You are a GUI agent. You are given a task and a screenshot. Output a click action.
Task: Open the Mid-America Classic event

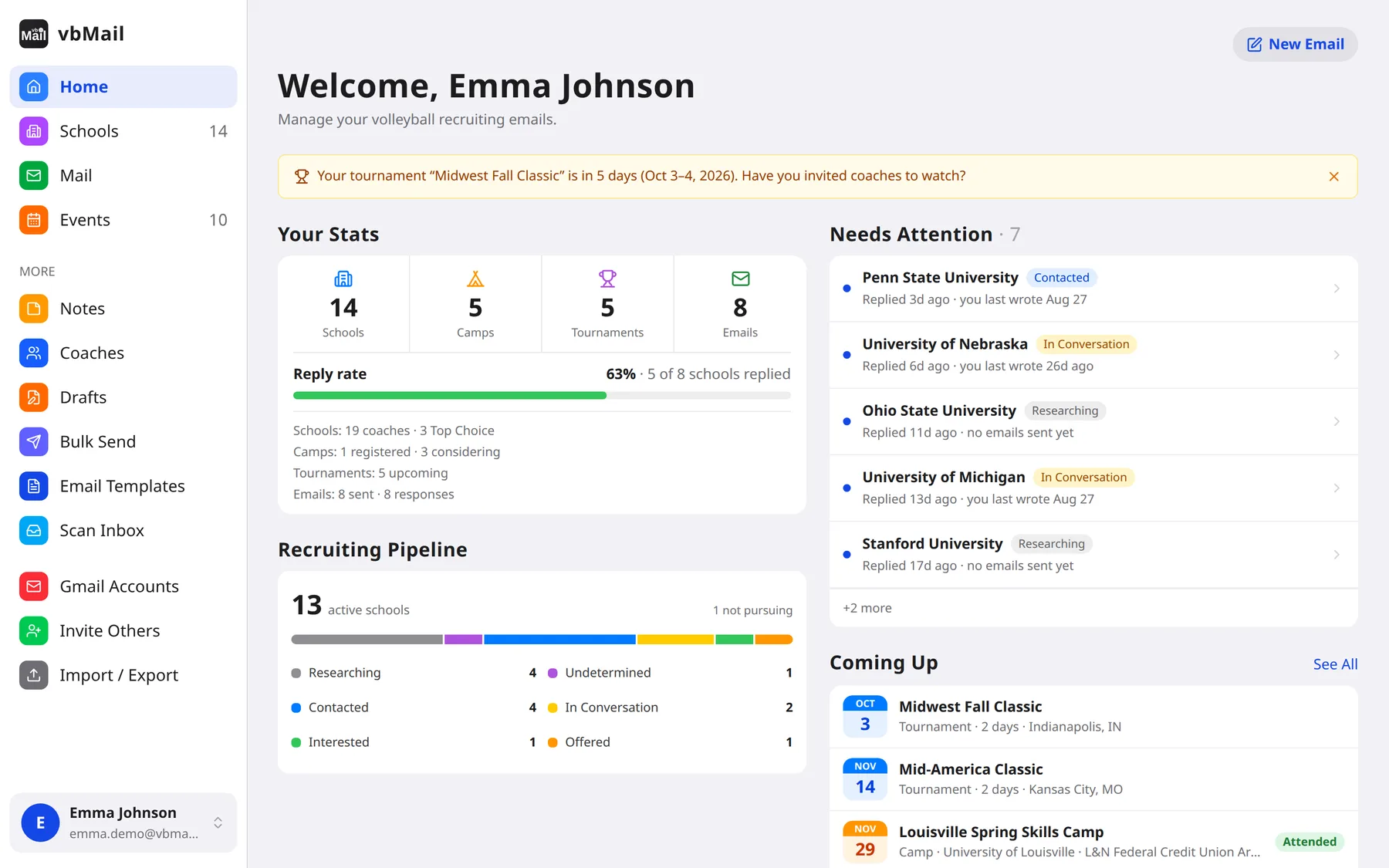pos(1093,779)
